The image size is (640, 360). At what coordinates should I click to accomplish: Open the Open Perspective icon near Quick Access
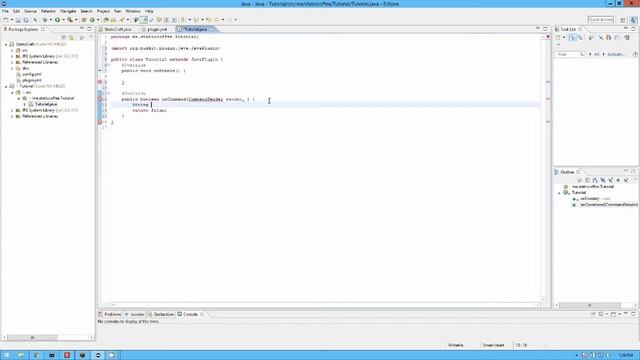coord(623,20)
